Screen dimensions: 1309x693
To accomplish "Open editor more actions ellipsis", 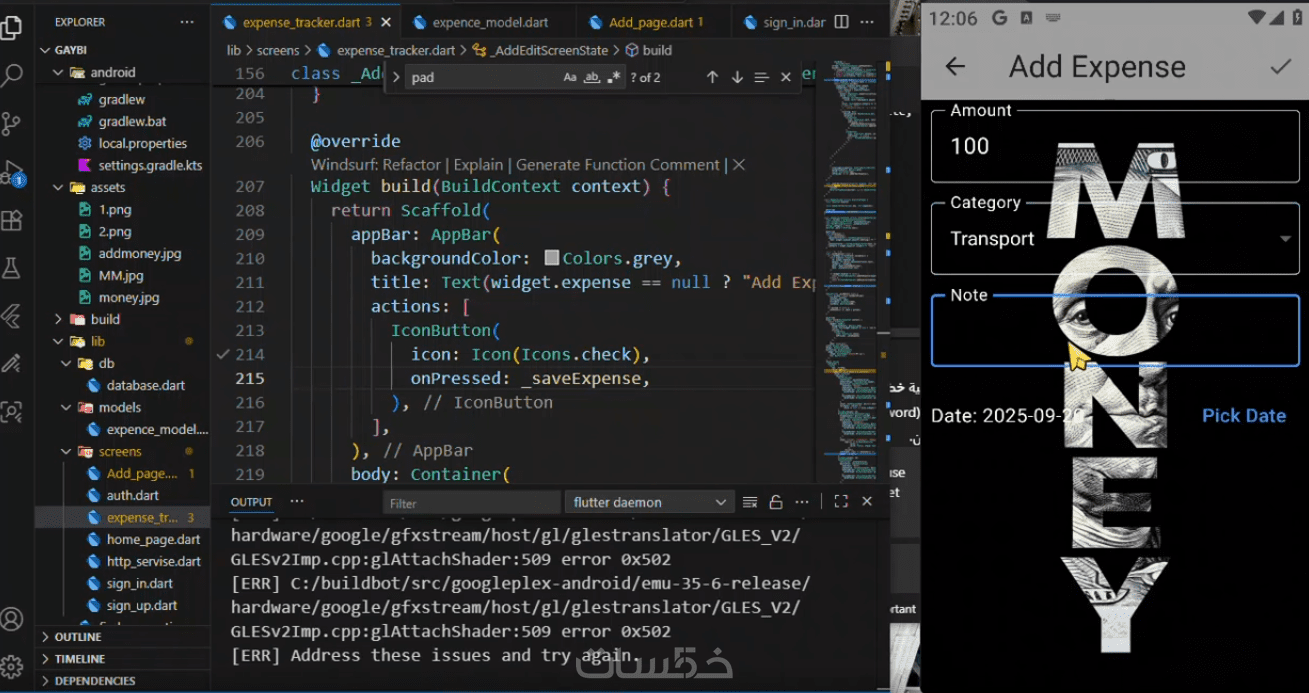I will click(866, 21).
